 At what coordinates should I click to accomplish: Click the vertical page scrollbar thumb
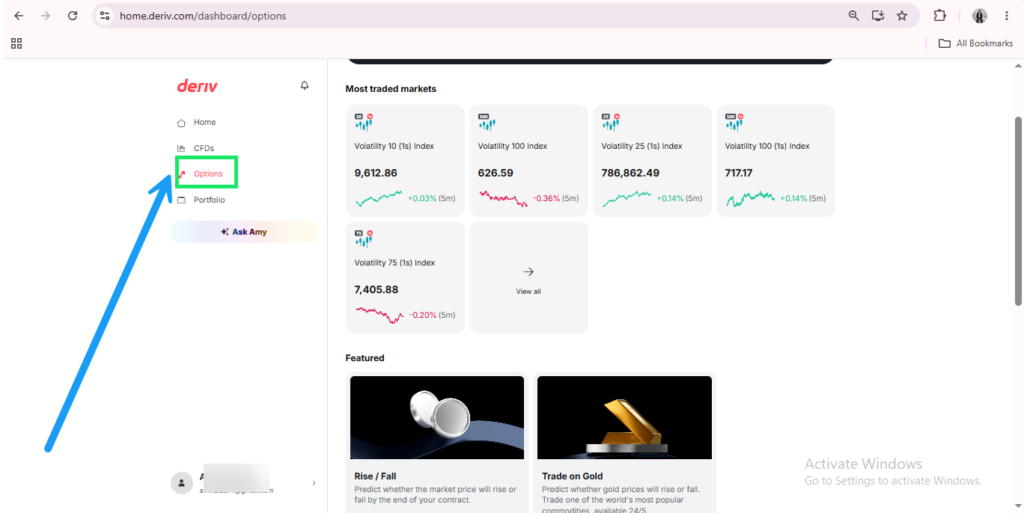(x=1017, y=211)
